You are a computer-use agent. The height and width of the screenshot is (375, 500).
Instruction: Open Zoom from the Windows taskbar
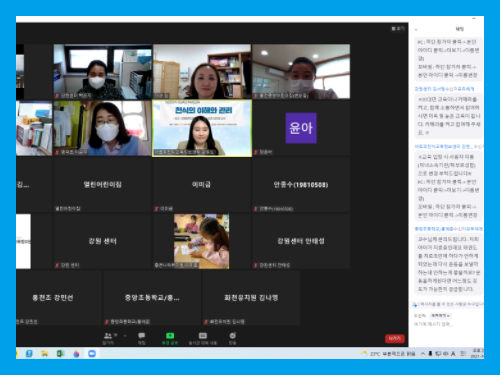pyautogui.click(x=92, y=353)
